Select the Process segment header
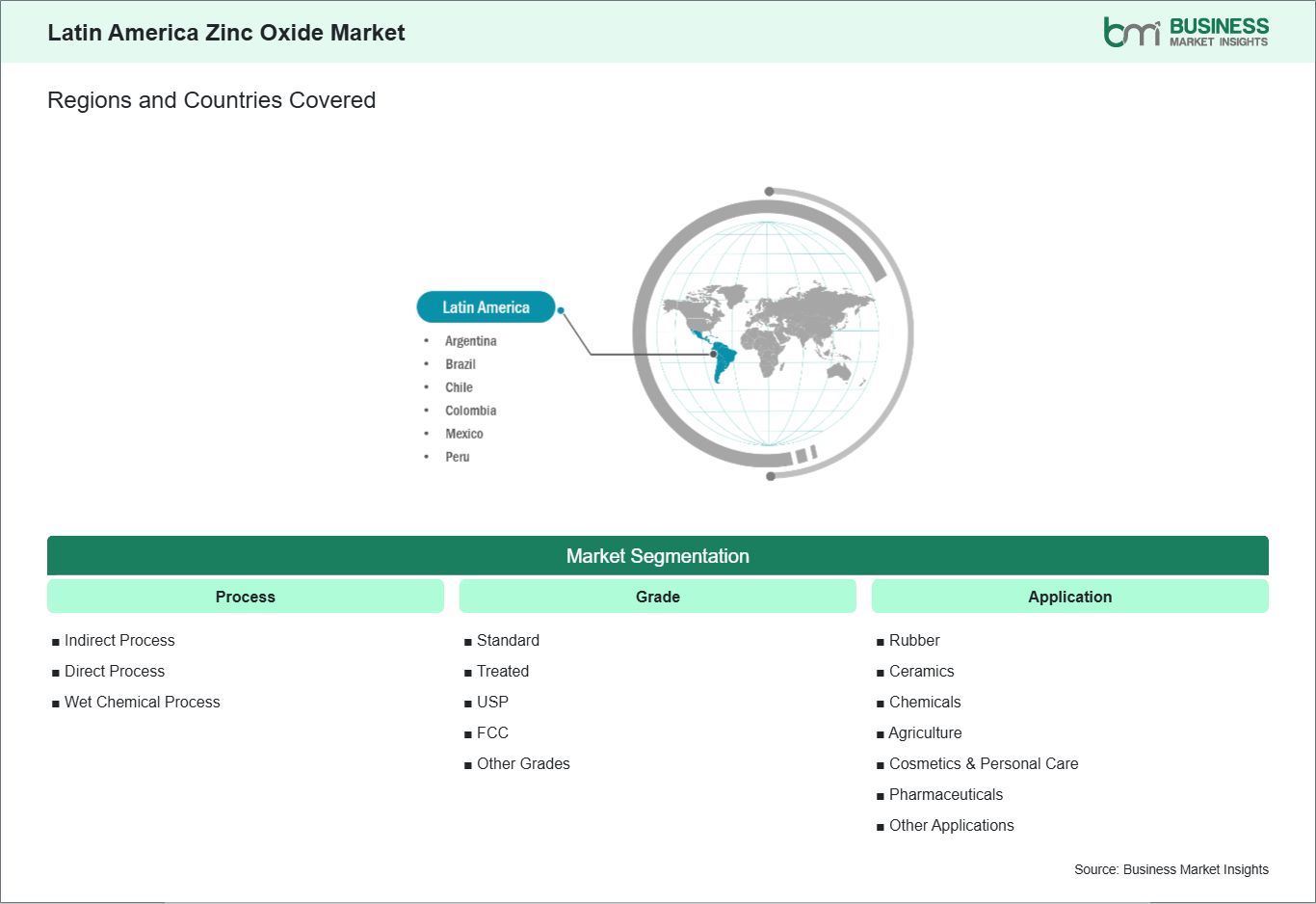1316x904 pixels. click(246, 597)
